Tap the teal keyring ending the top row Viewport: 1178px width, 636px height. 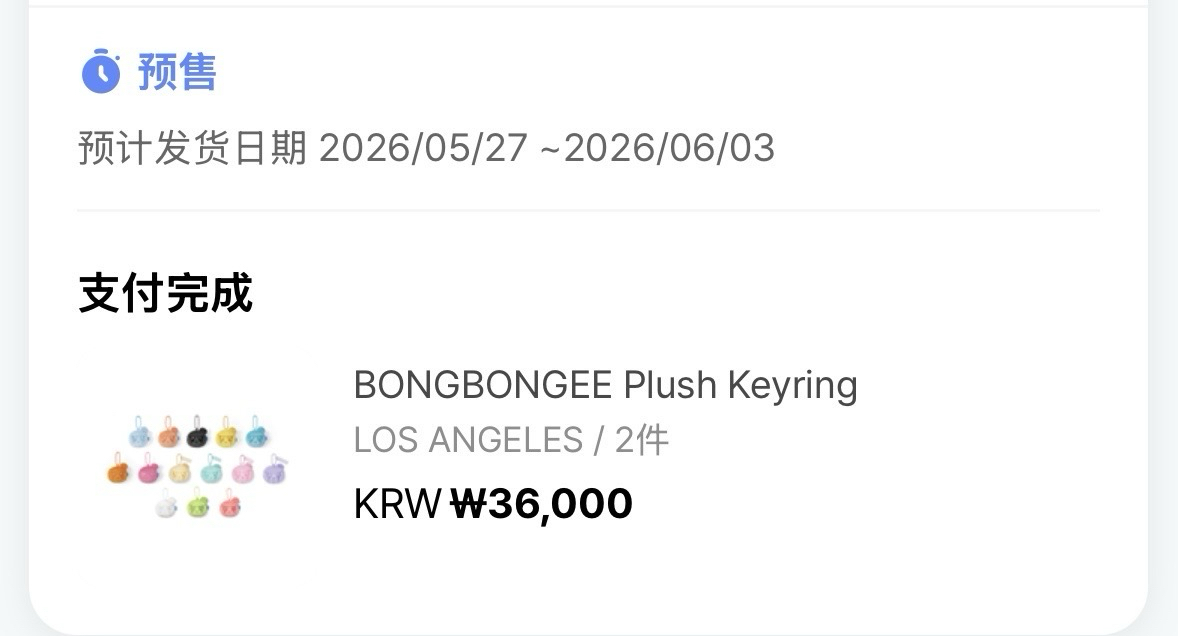coord(256,435)
